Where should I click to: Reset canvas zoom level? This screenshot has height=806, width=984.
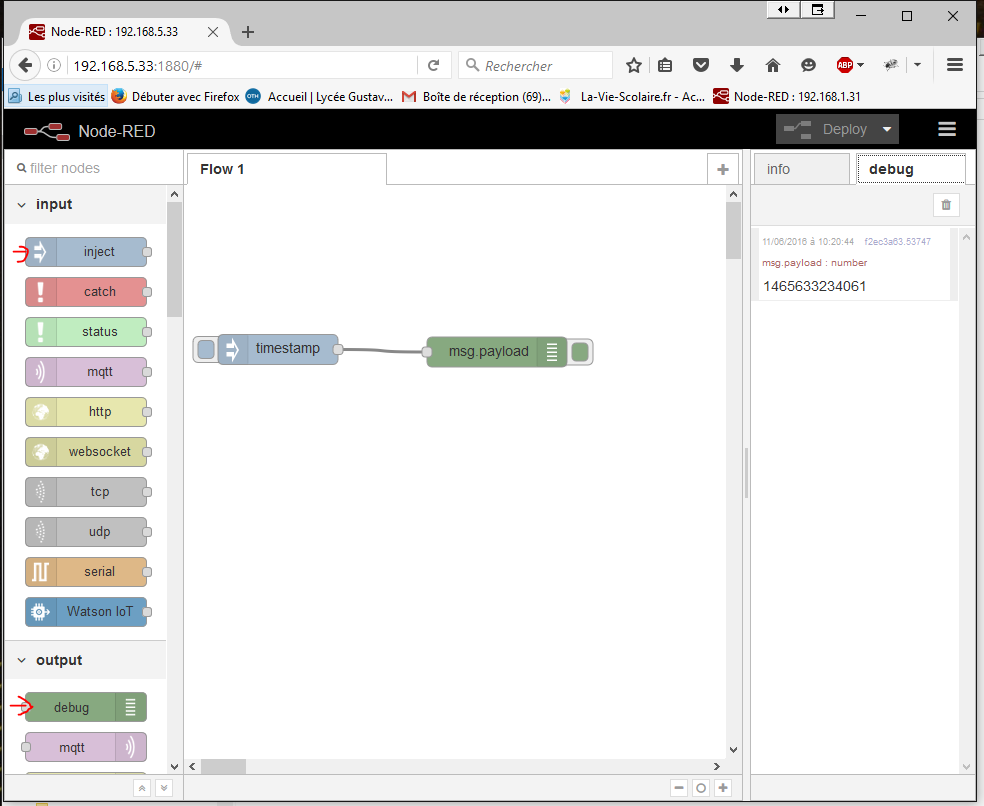tap(701, 788)
